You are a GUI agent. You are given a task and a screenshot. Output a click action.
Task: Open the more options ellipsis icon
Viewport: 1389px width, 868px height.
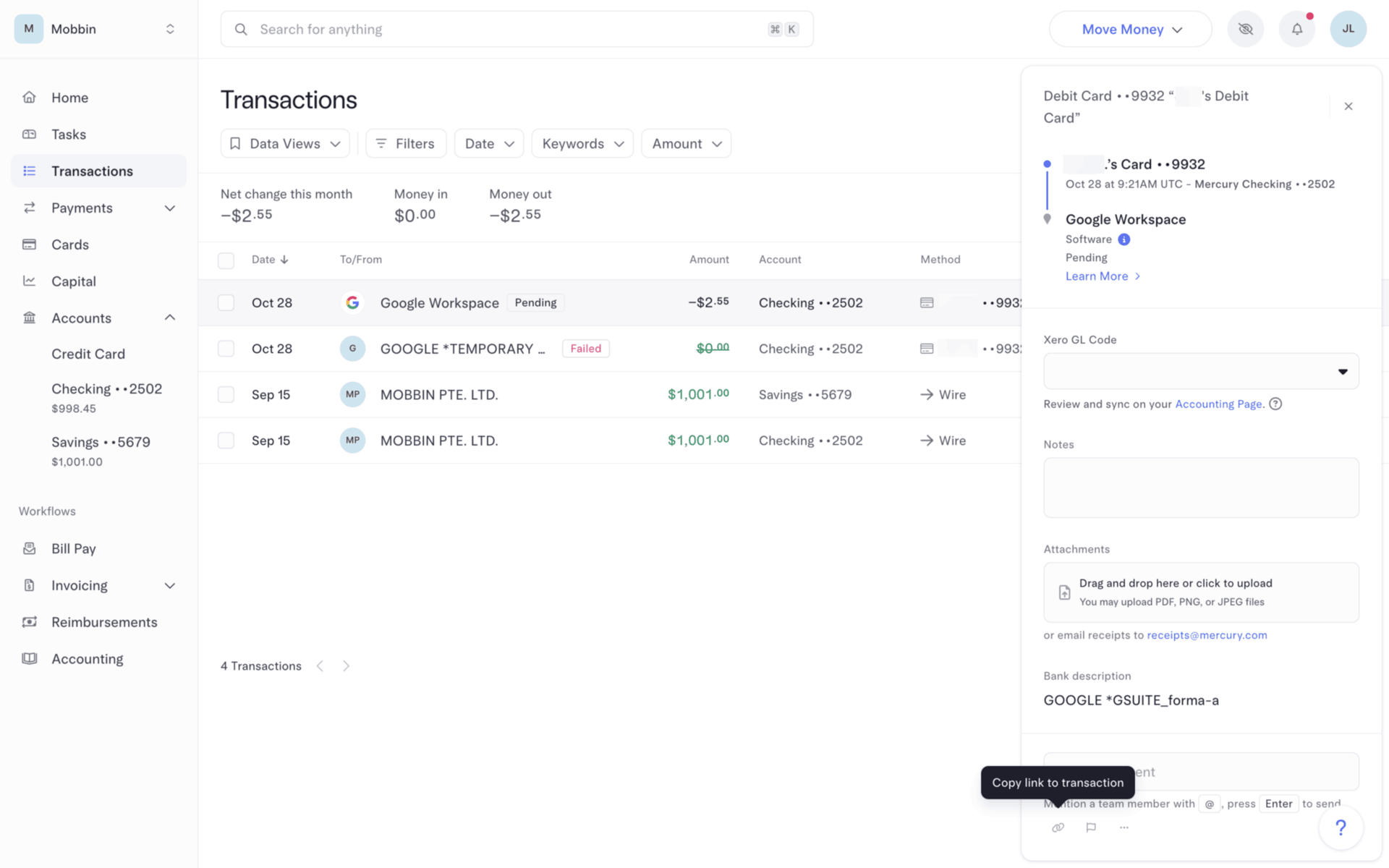1123,827
